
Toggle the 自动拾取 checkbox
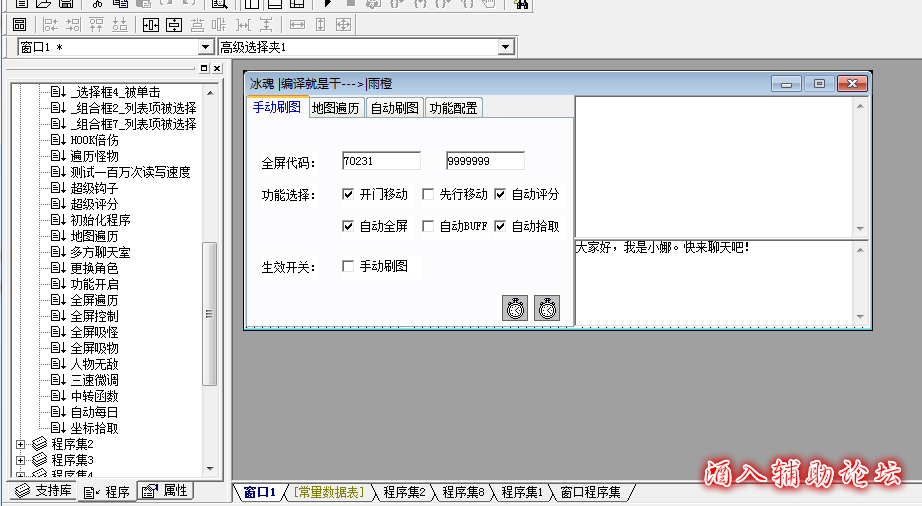click(500, 226)
